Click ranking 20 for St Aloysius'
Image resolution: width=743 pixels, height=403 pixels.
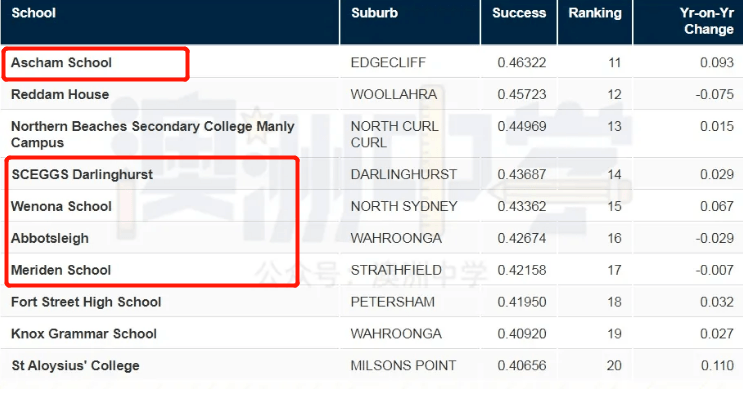(614, 366)
